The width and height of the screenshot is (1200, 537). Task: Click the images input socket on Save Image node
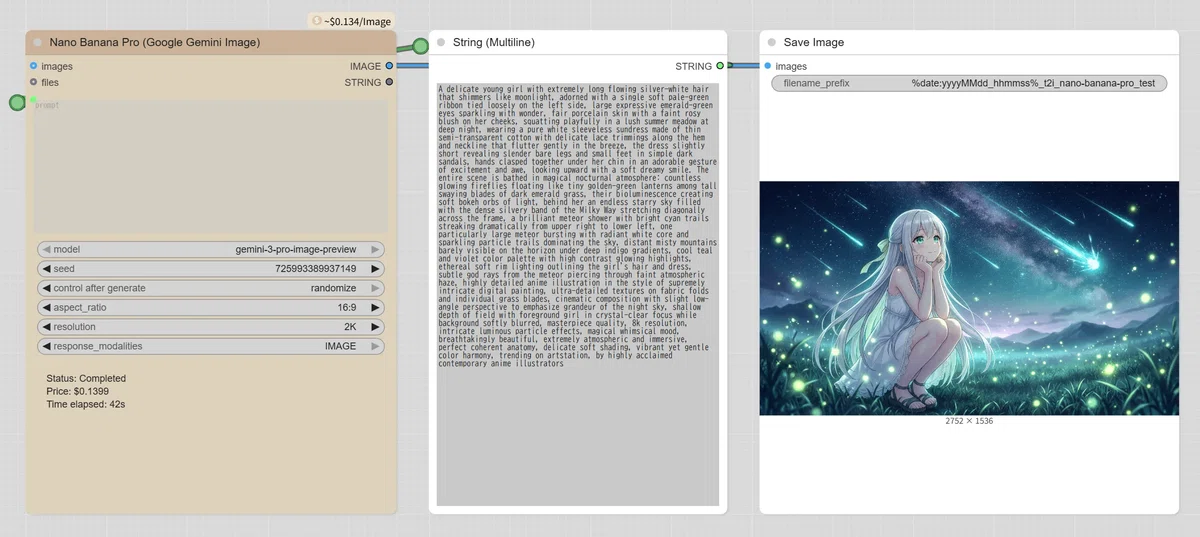768,66
